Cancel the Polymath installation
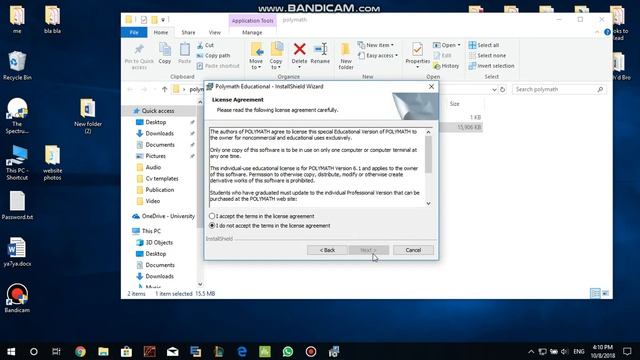 (x=413, y=250)
